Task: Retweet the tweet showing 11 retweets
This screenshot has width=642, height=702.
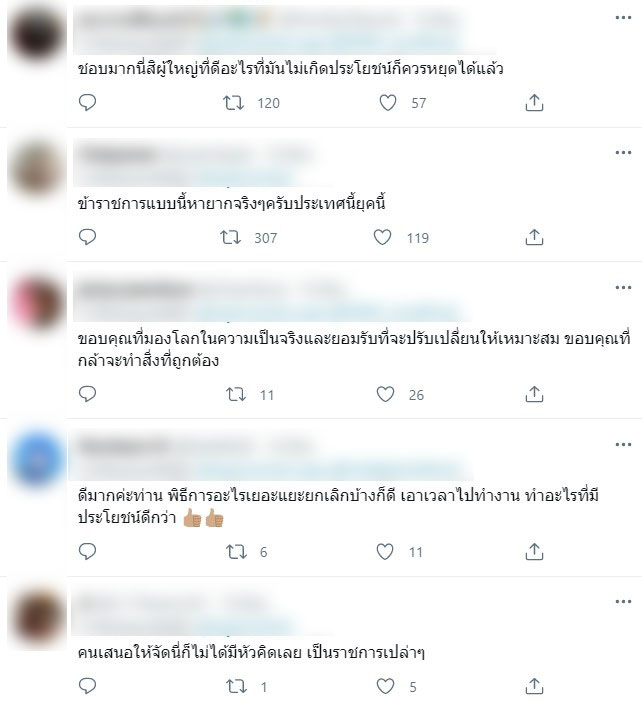Action: pos(236,394)
